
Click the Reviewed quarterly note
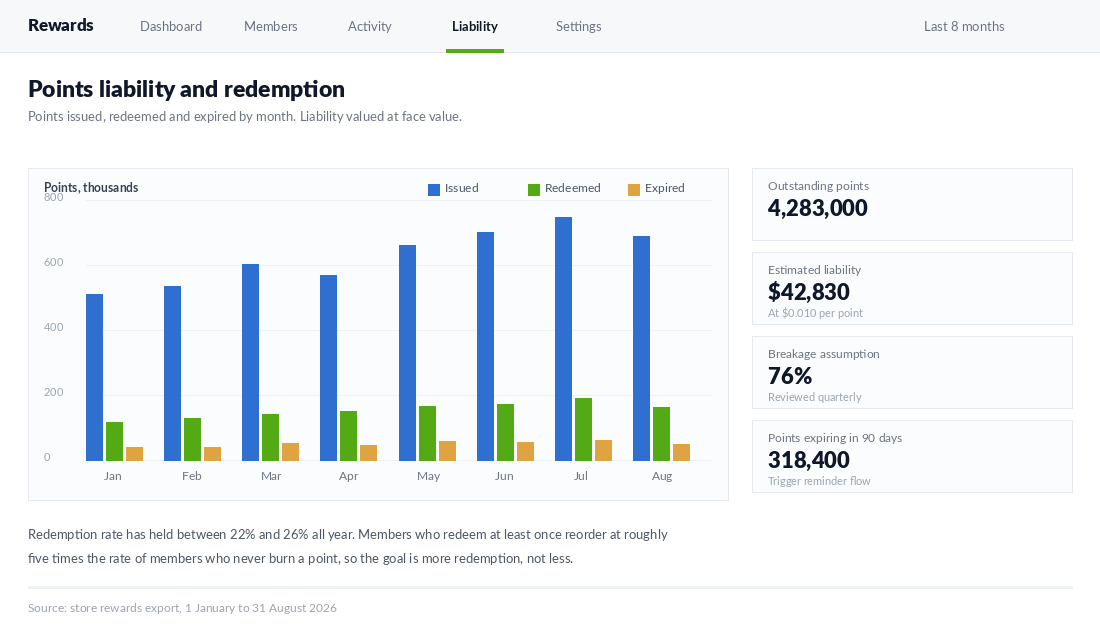coord(814,397)
